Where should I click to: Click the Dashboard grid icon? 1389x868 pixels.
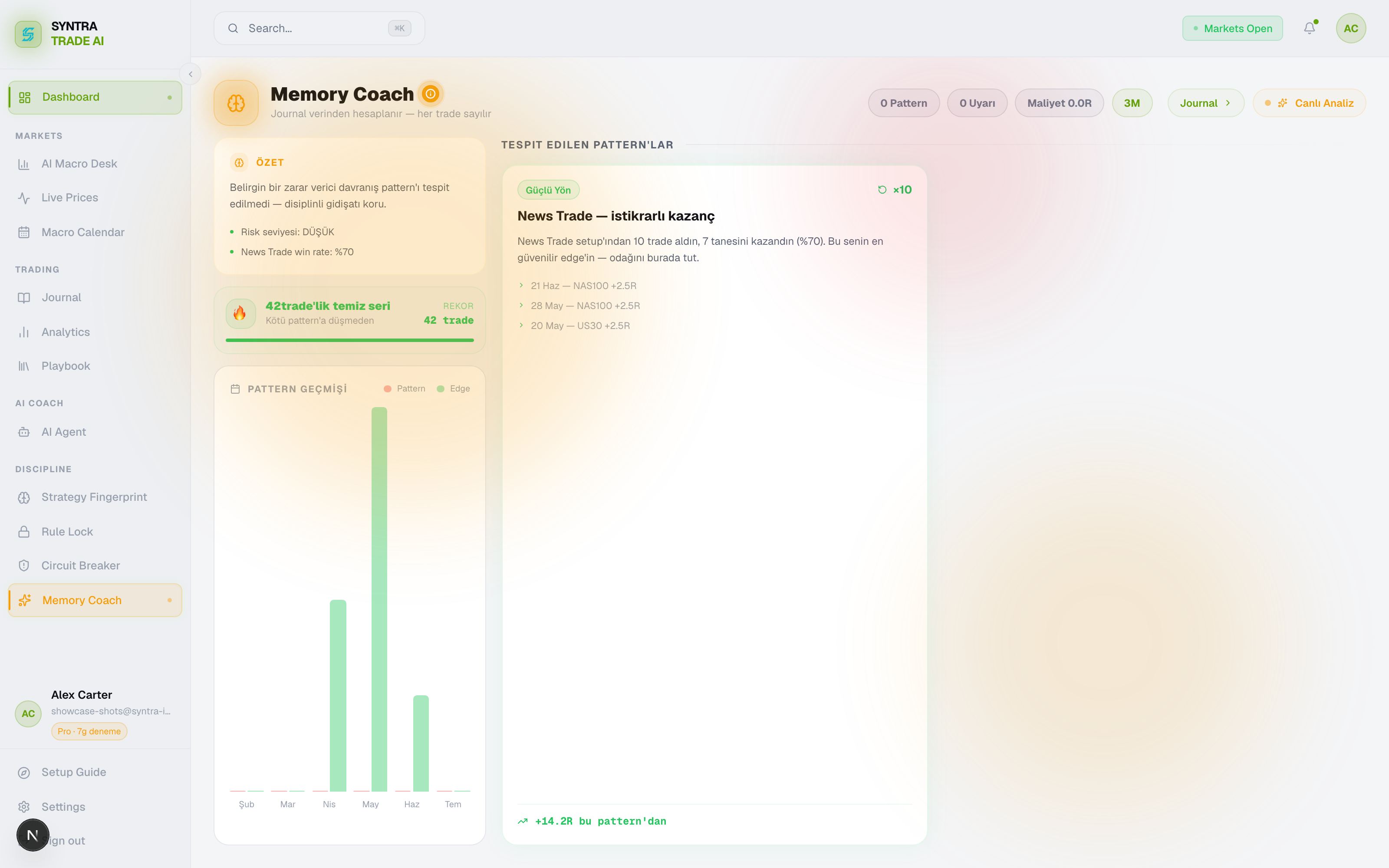(25, 97)
